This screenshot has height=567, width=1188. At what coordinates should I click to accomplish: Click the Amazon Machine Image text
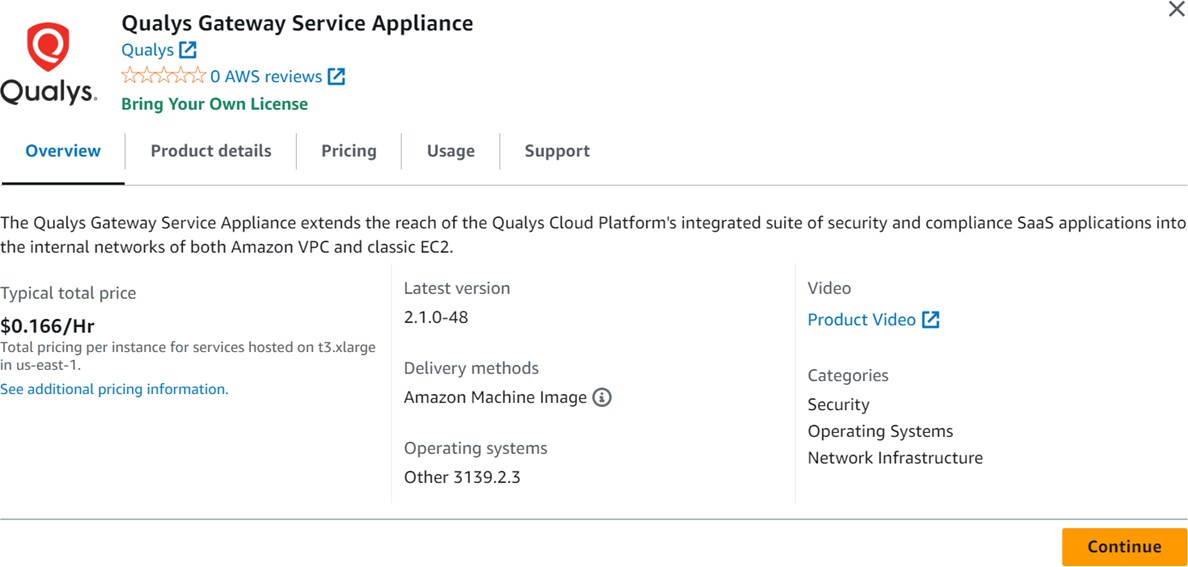pos(496,397)
